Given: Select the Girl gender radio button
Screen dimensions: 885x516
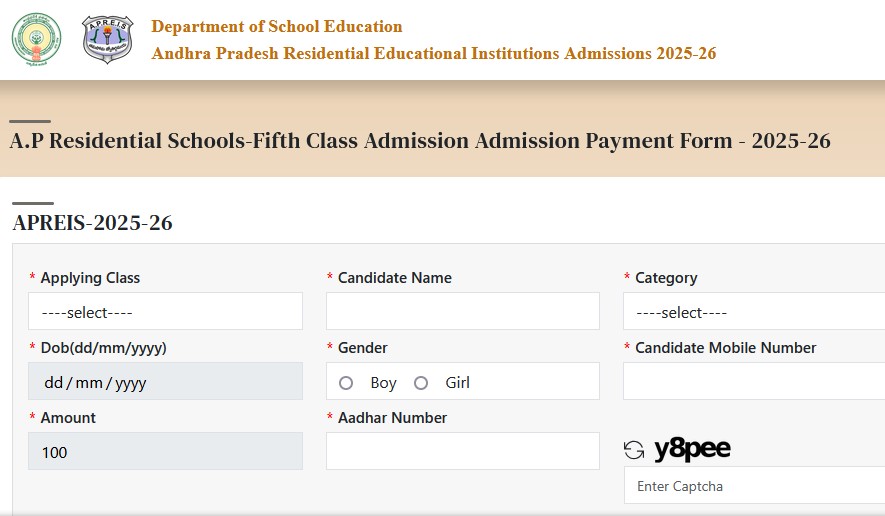Looking at the screenshot, I should click(421, 383).
